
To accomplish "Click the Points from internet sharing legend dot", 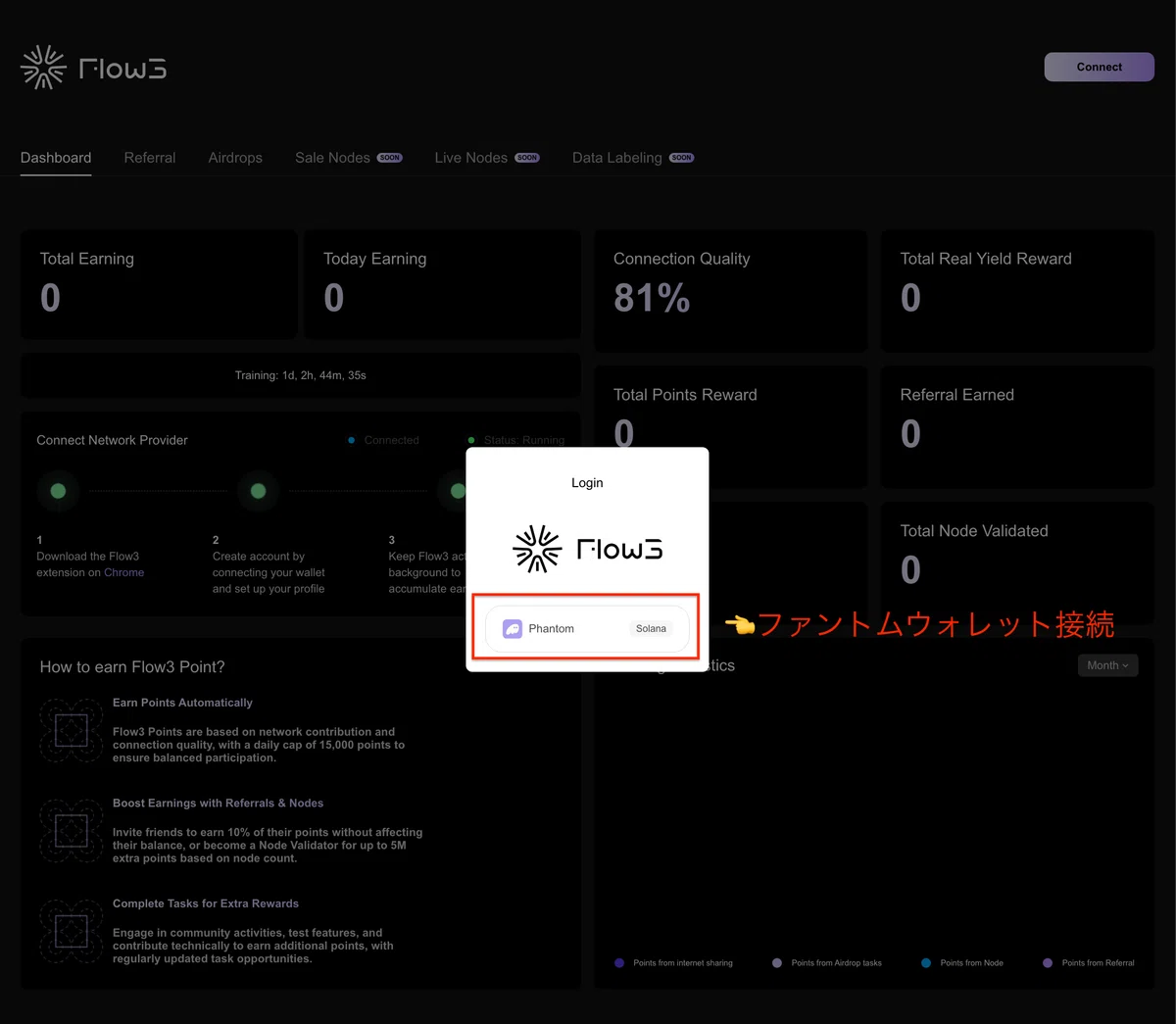I will [x=619, y=963].
